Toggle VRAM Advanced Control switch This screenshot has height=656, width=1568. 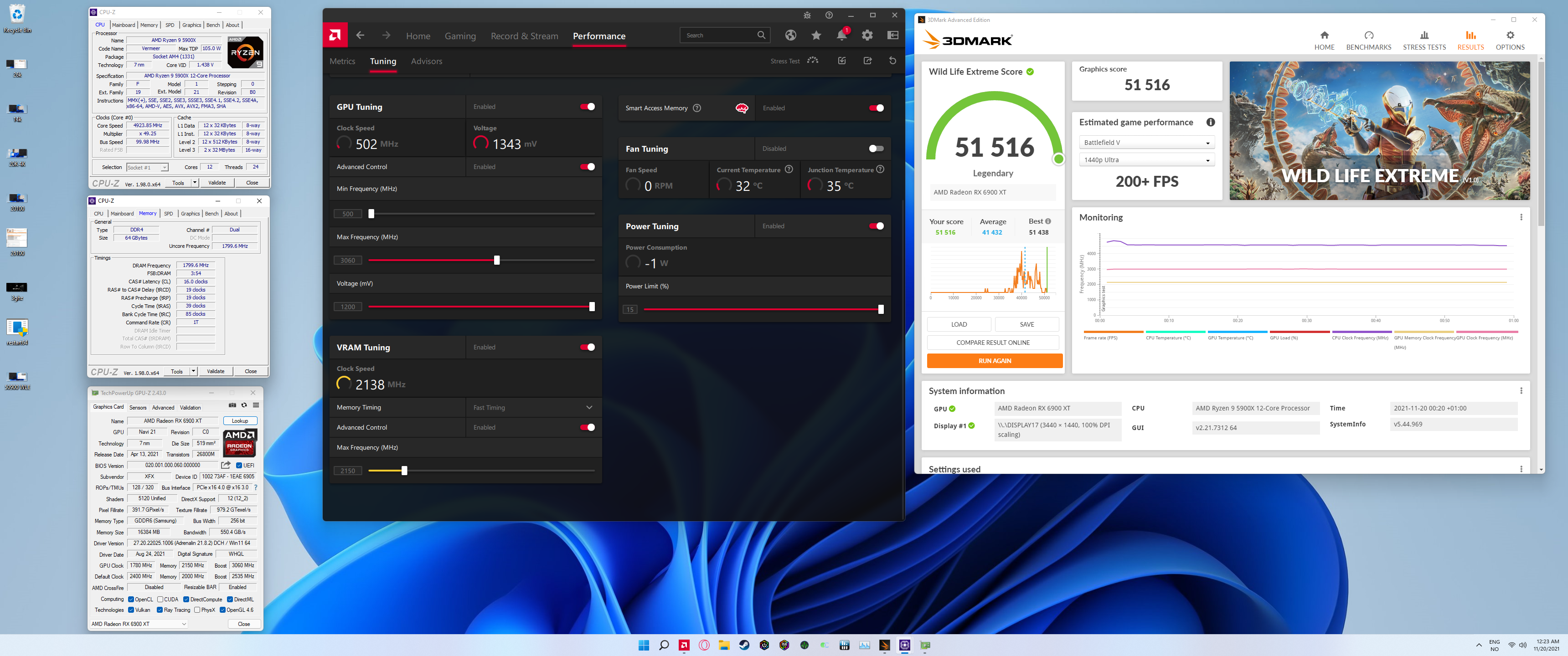click(588, 427)
